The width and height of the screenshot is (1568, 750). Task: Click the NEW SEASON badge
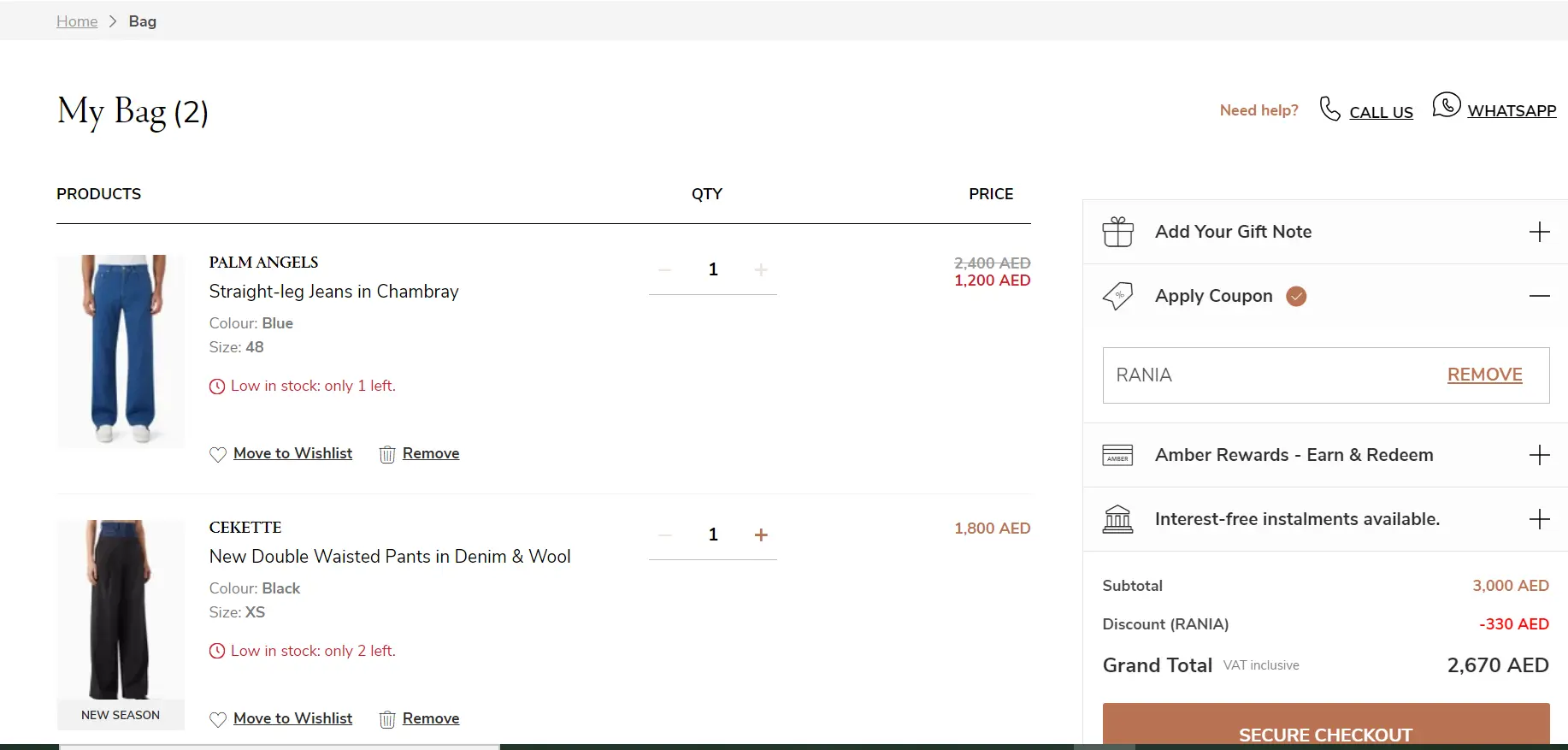[121, 715]
